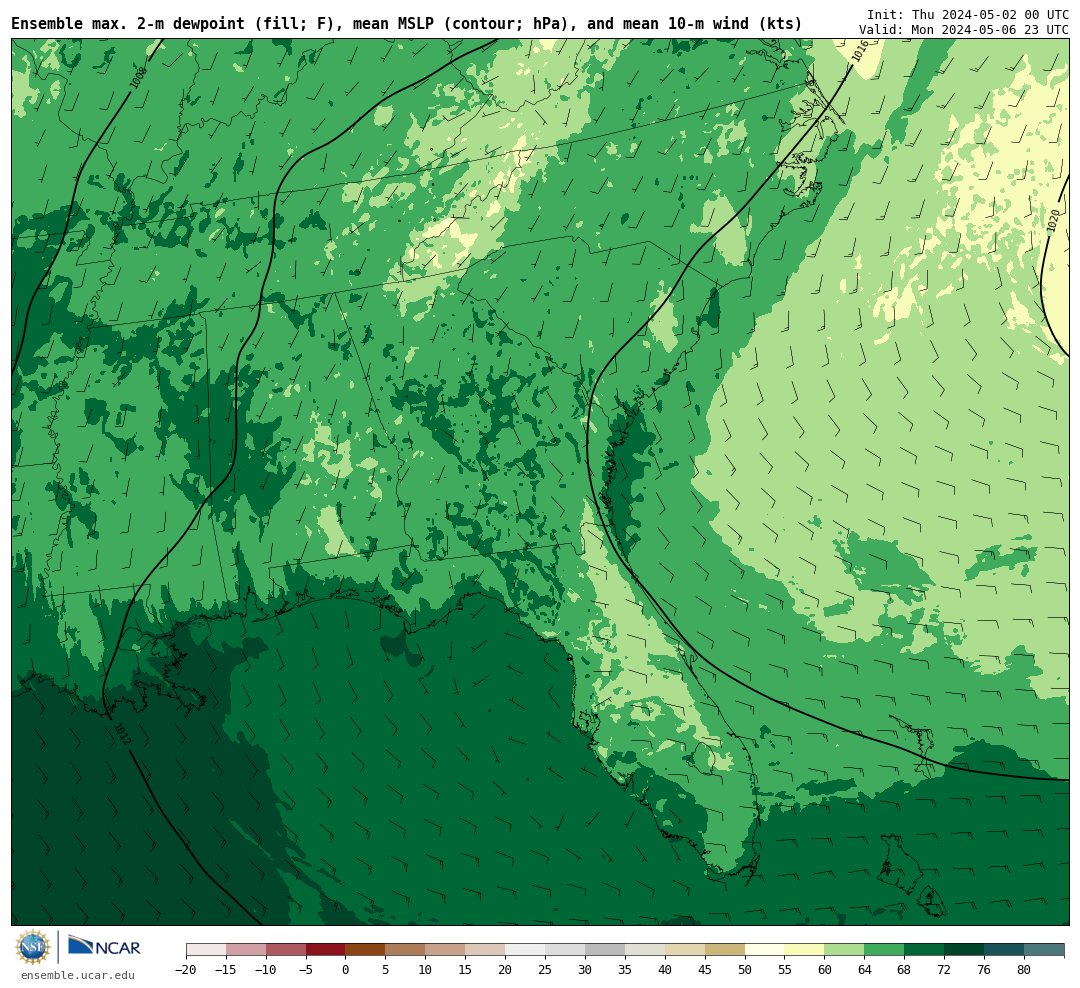
Task: Click the 76 colorbar tick label
Action: 985,969
